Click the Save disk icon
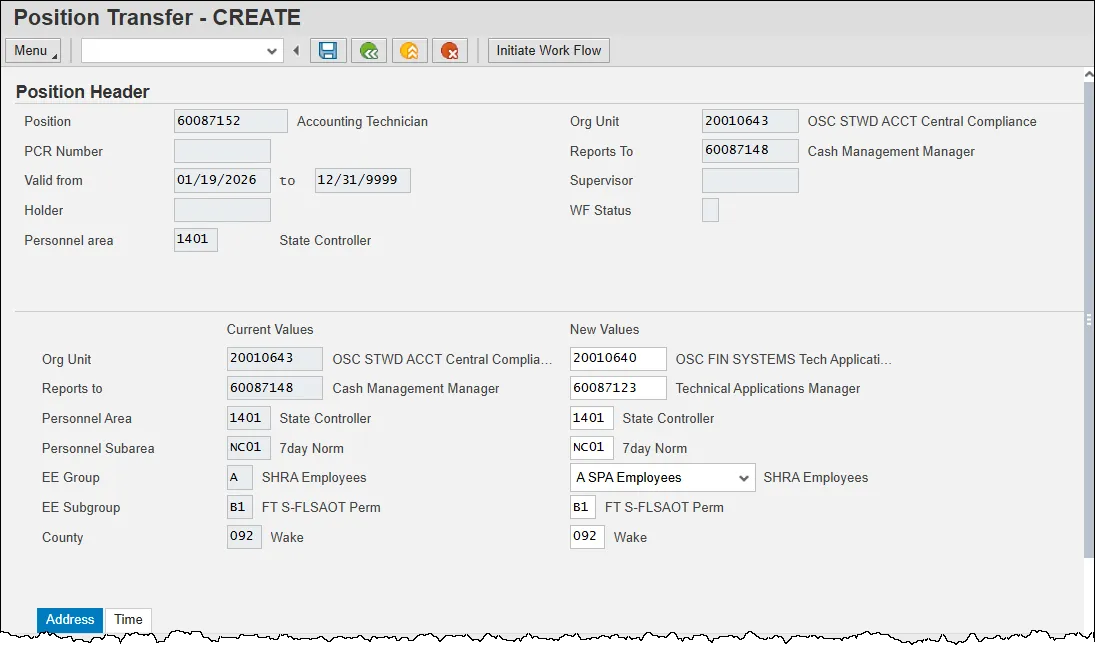 click(x=328, y=51)
